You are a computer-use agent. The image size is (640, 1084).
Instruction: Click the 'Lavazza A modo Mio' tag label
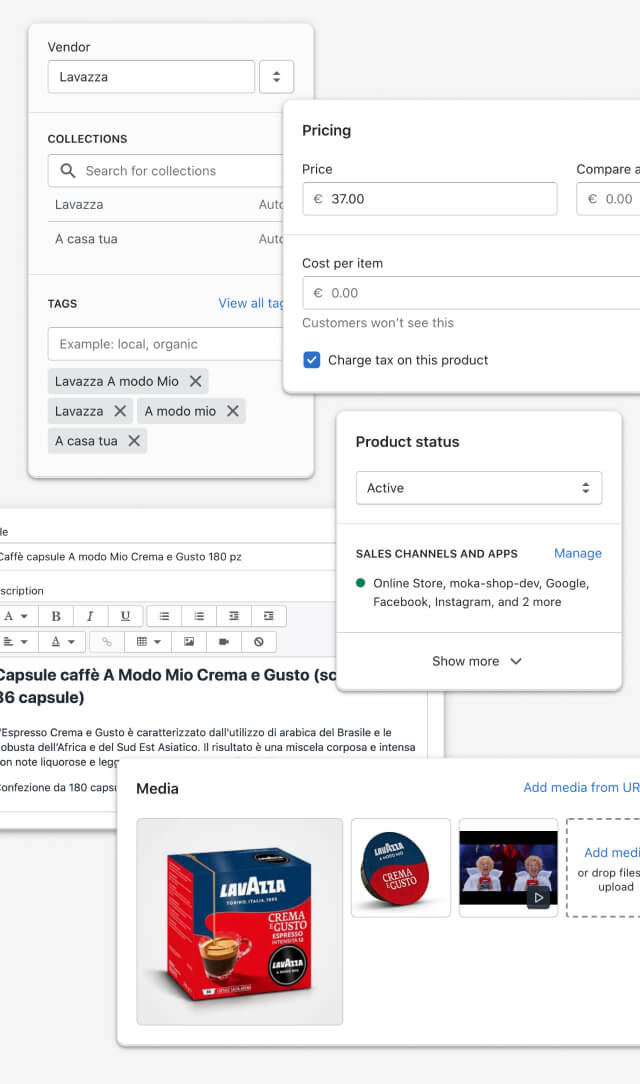tap(117, 381)
